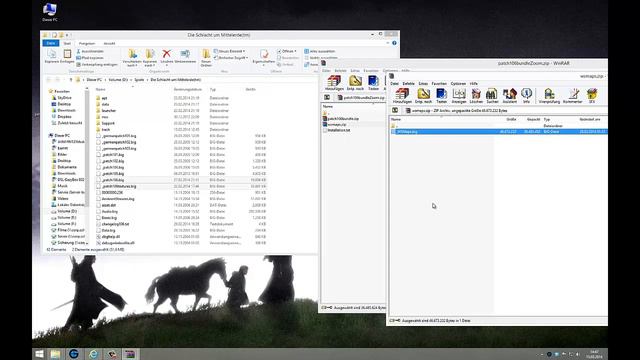Click the Kommentar toolbar icon in WinRAR
Screen dimensions: 640x360
573,96
